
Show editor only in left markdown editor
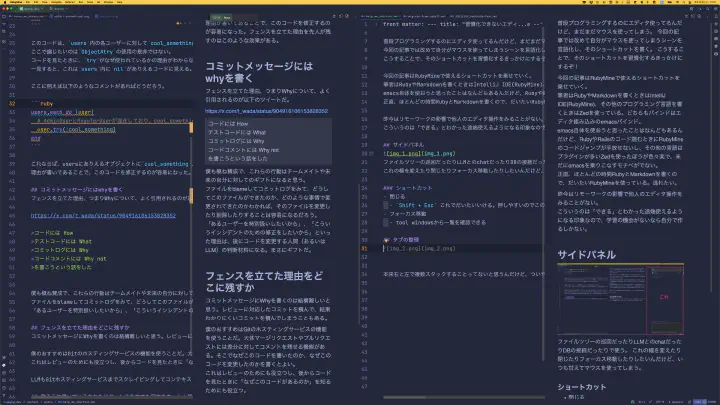point(334,16)
